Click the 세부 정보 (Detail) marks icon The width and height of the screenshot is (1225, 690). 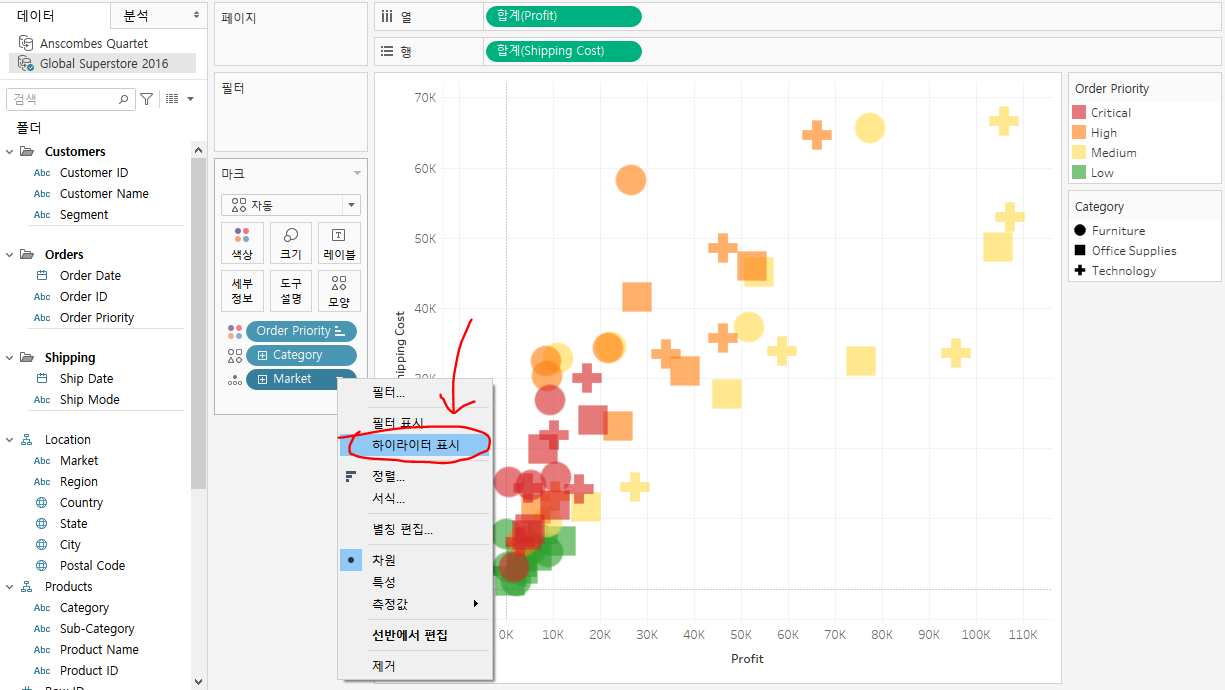click(242, 290)
